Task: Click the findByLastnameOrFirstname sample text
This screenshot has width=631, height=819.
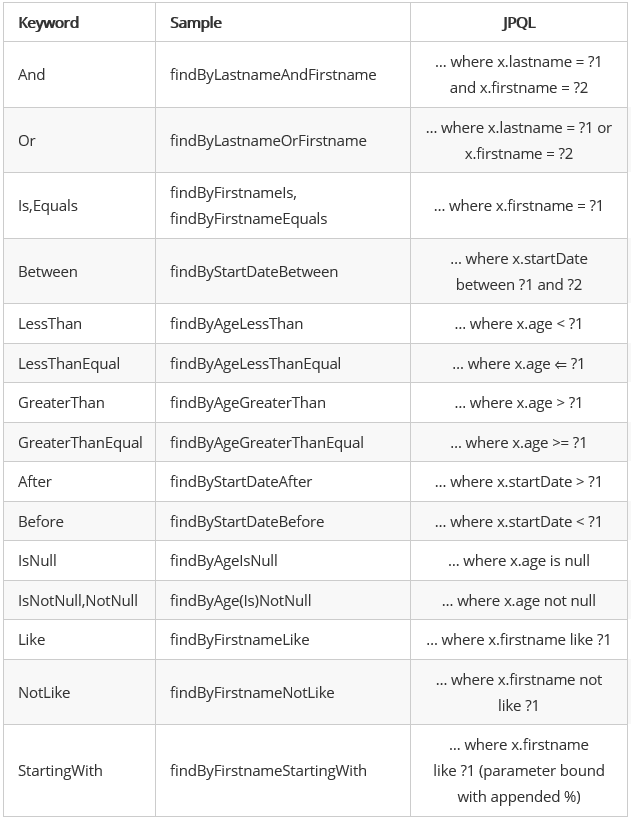Action: (268, 141)
